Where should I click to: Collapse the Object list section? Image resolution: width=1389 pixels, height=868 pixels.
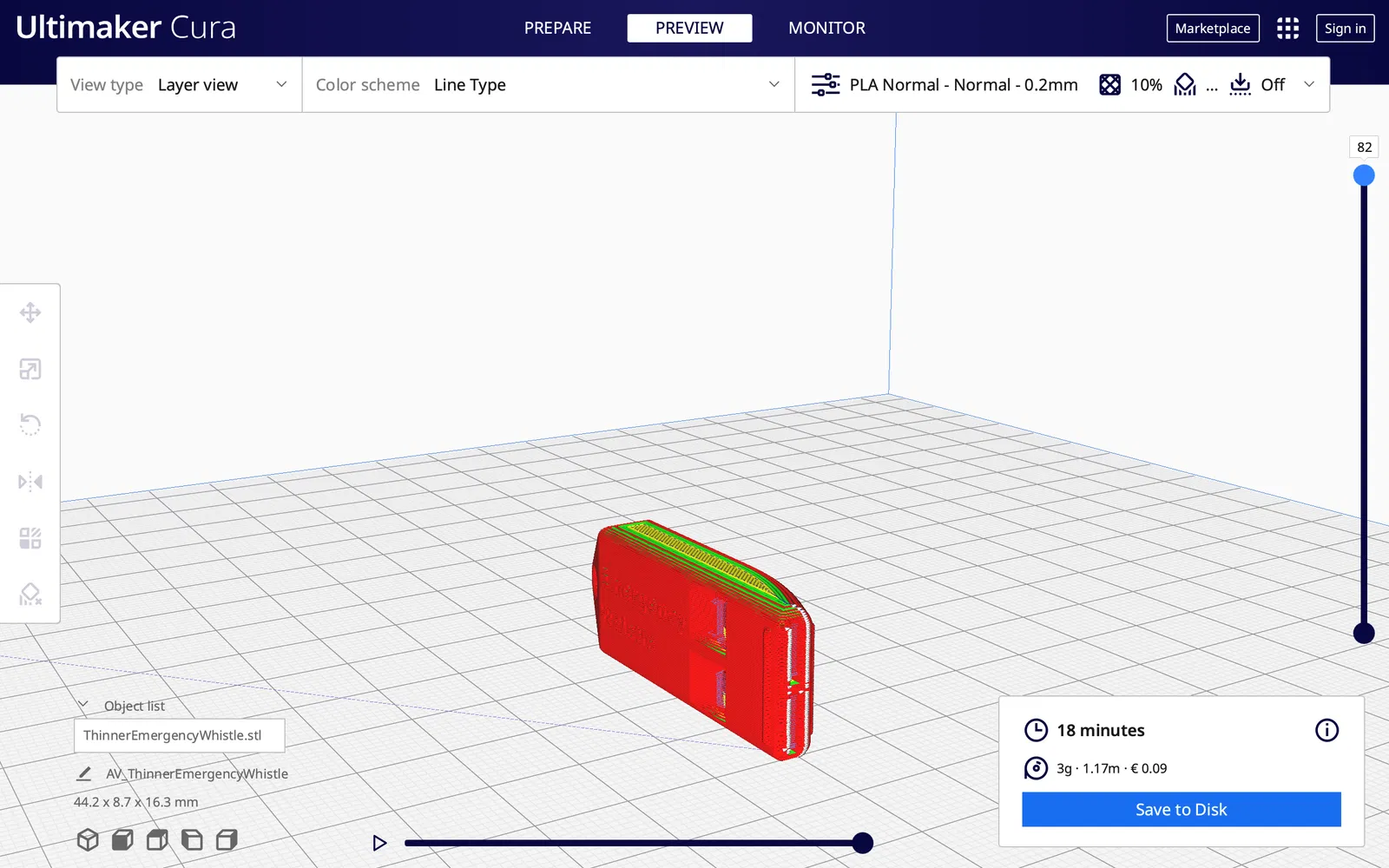(x=83, y=705)
